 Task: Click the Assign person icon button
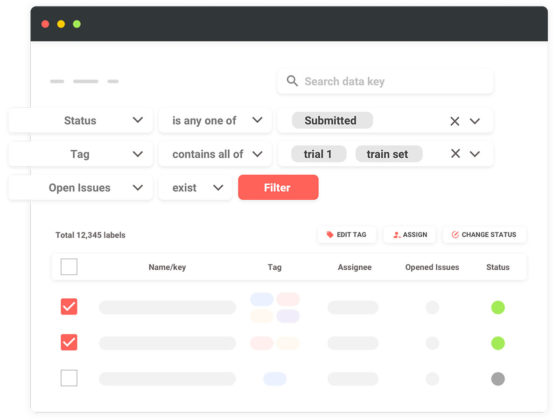pyautogui.click(x=410, y=235)
